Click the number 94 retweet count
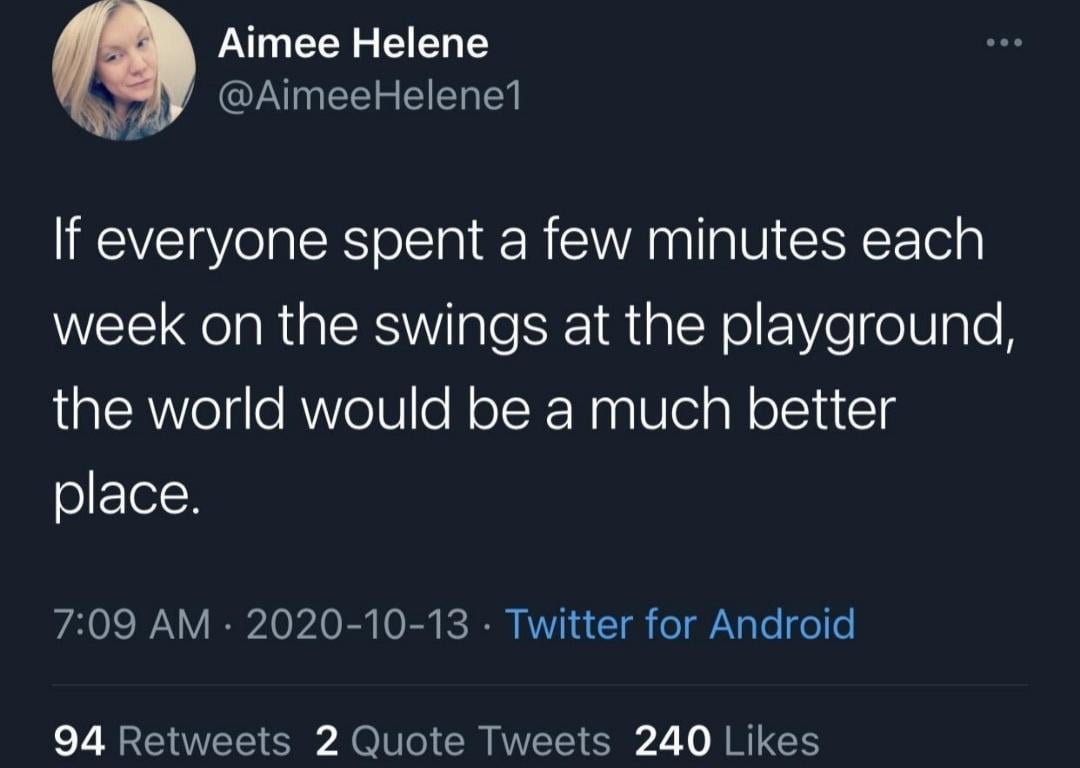1080x768 pixels. 79,741
